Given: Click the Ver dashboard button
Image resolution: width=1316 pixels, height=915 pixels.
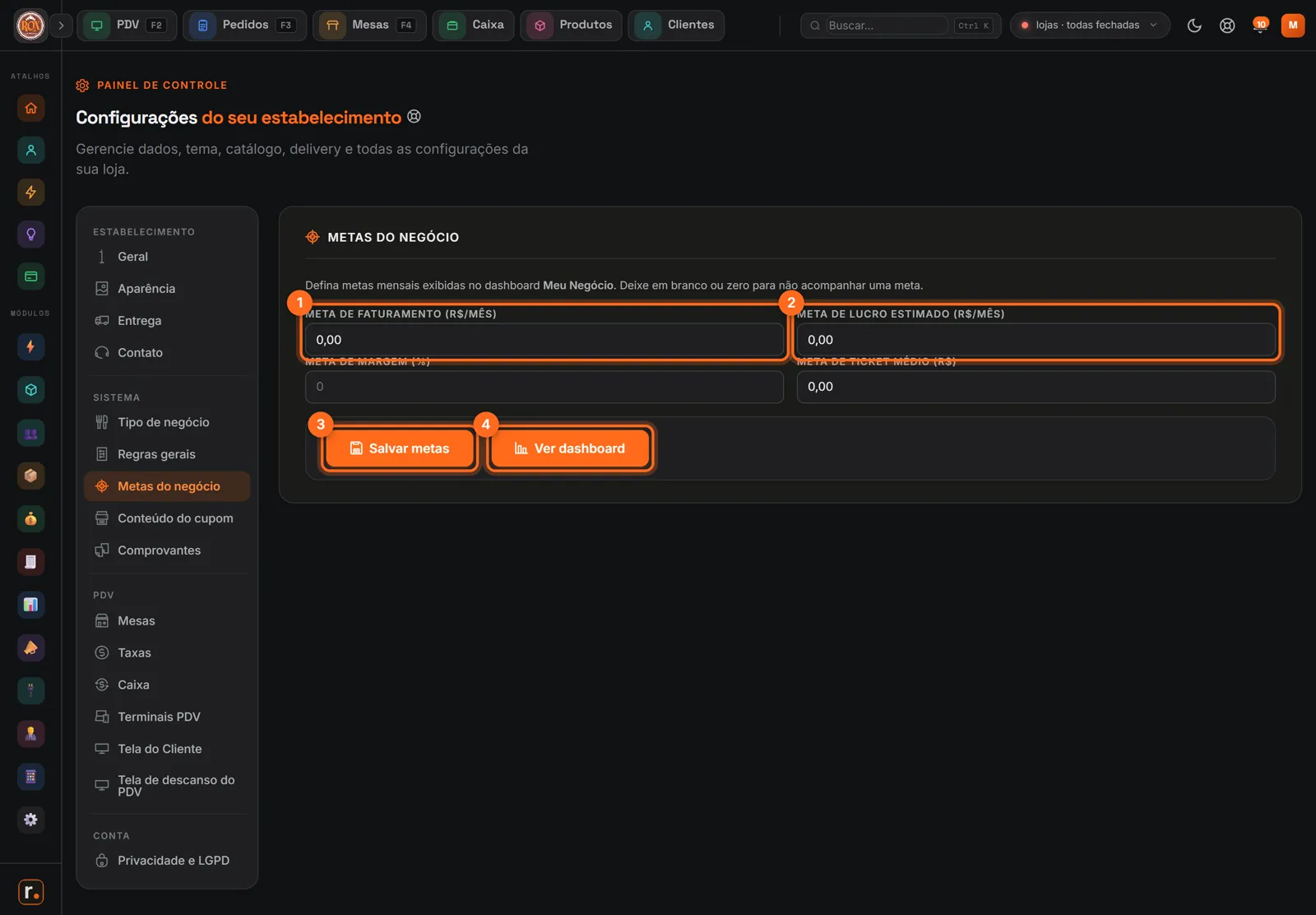Looking at the screenshot, I should pos(570,448).
